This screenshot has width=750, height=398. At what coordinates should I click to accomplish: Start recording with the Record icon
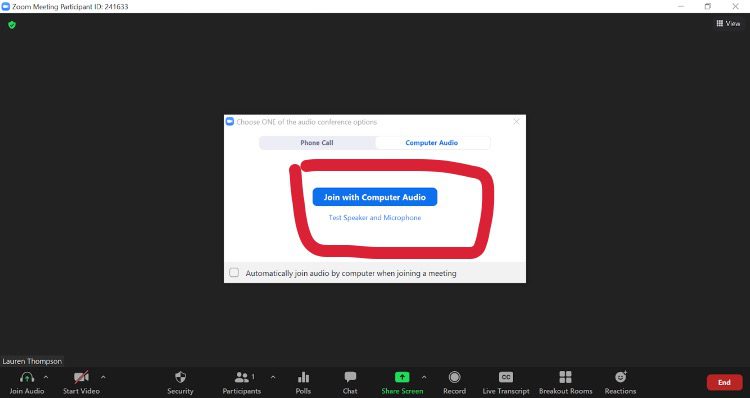[454, 377]
